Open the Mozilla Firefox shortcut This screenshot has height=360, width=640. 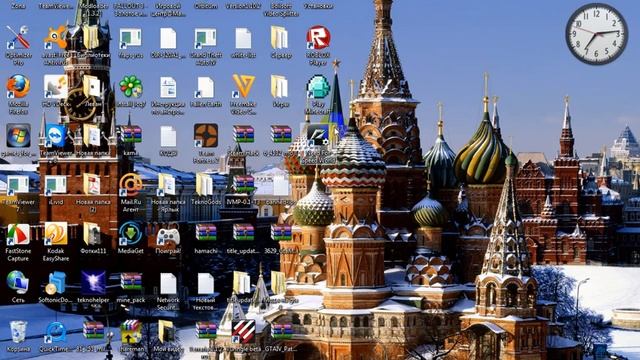(x=18, y=87)
